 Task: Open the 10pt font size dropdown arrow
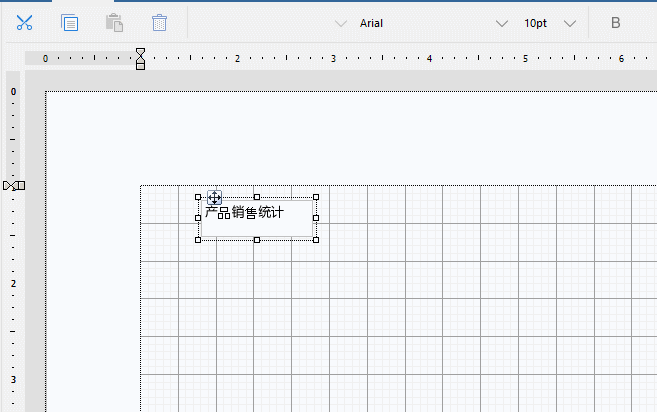coord(570,23)
